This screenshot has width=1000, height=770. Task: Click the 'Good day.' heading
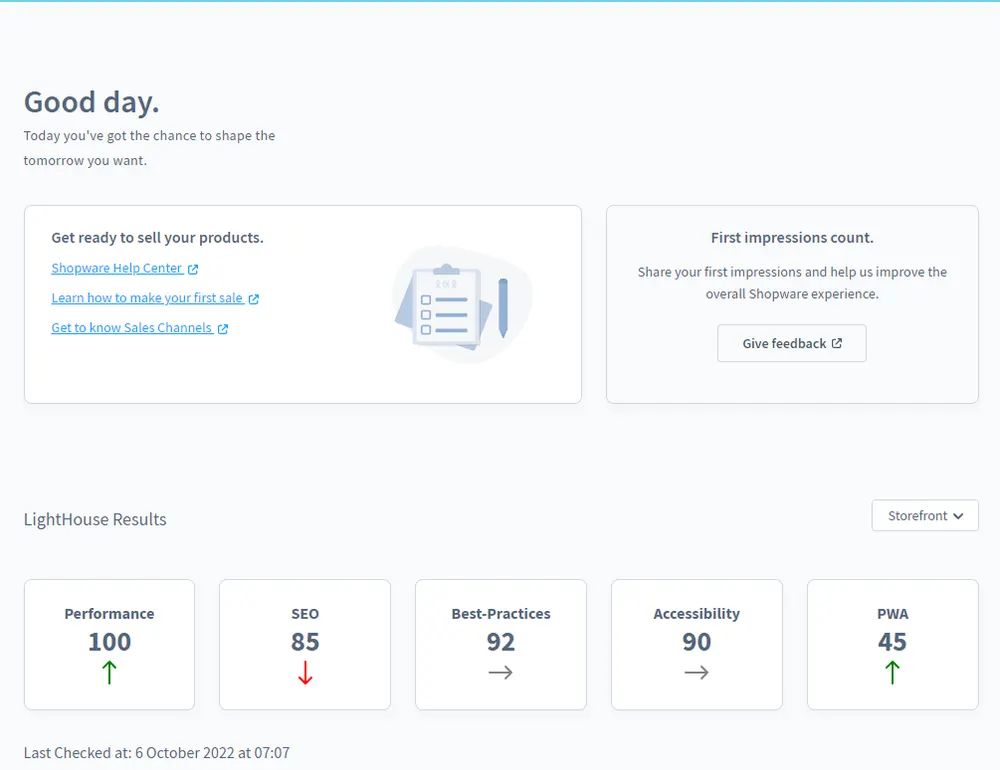pyautogui.click(x=91, y=102)
